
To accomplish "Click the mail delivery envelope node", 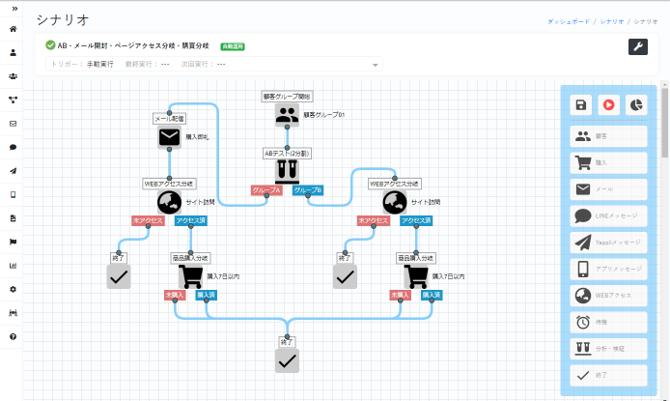I will pyautogui.click(x=169, y=137).
